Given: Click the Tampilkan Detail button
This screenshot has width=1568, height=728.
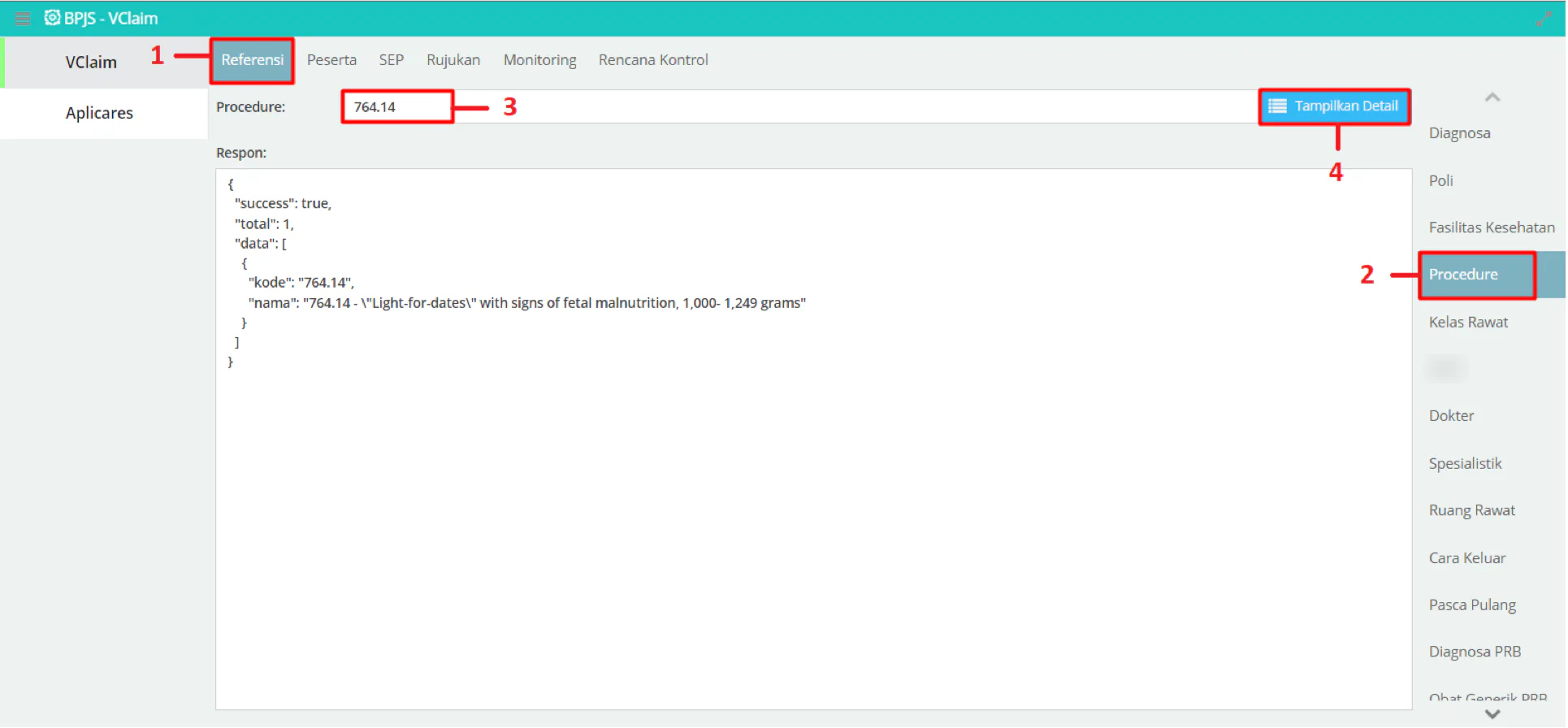Looking at the screenshot, I should click(1334, 106).
